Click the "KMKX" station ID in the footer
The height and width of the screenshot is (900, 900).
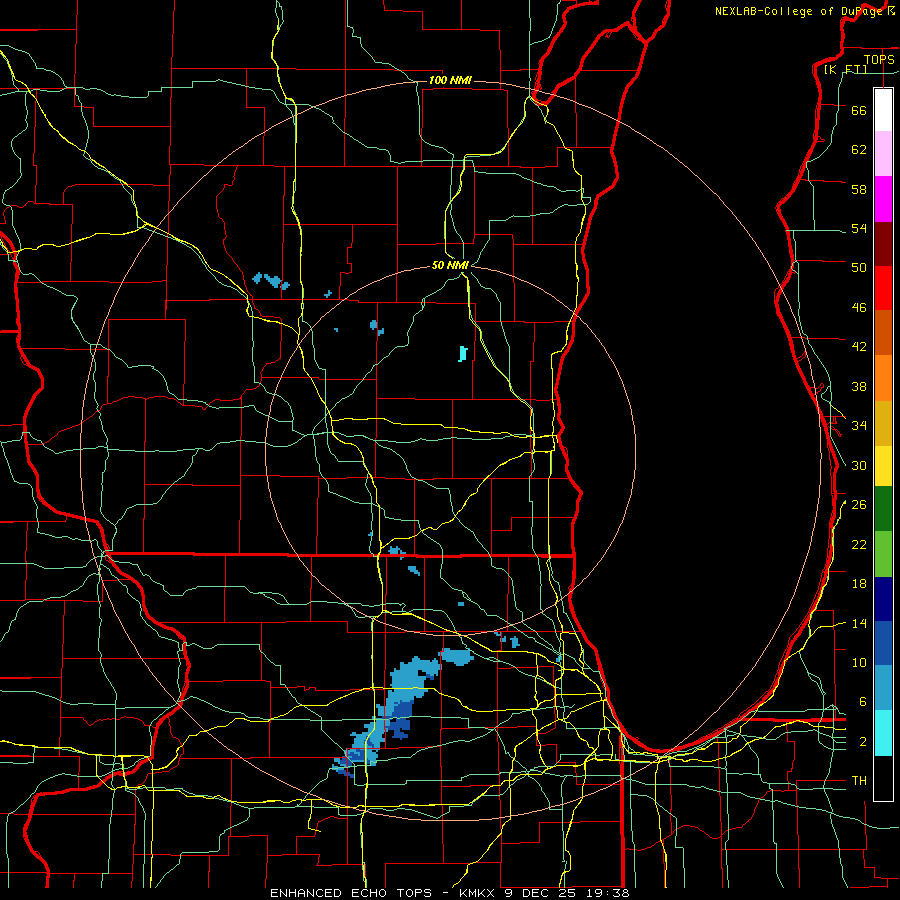479,893
